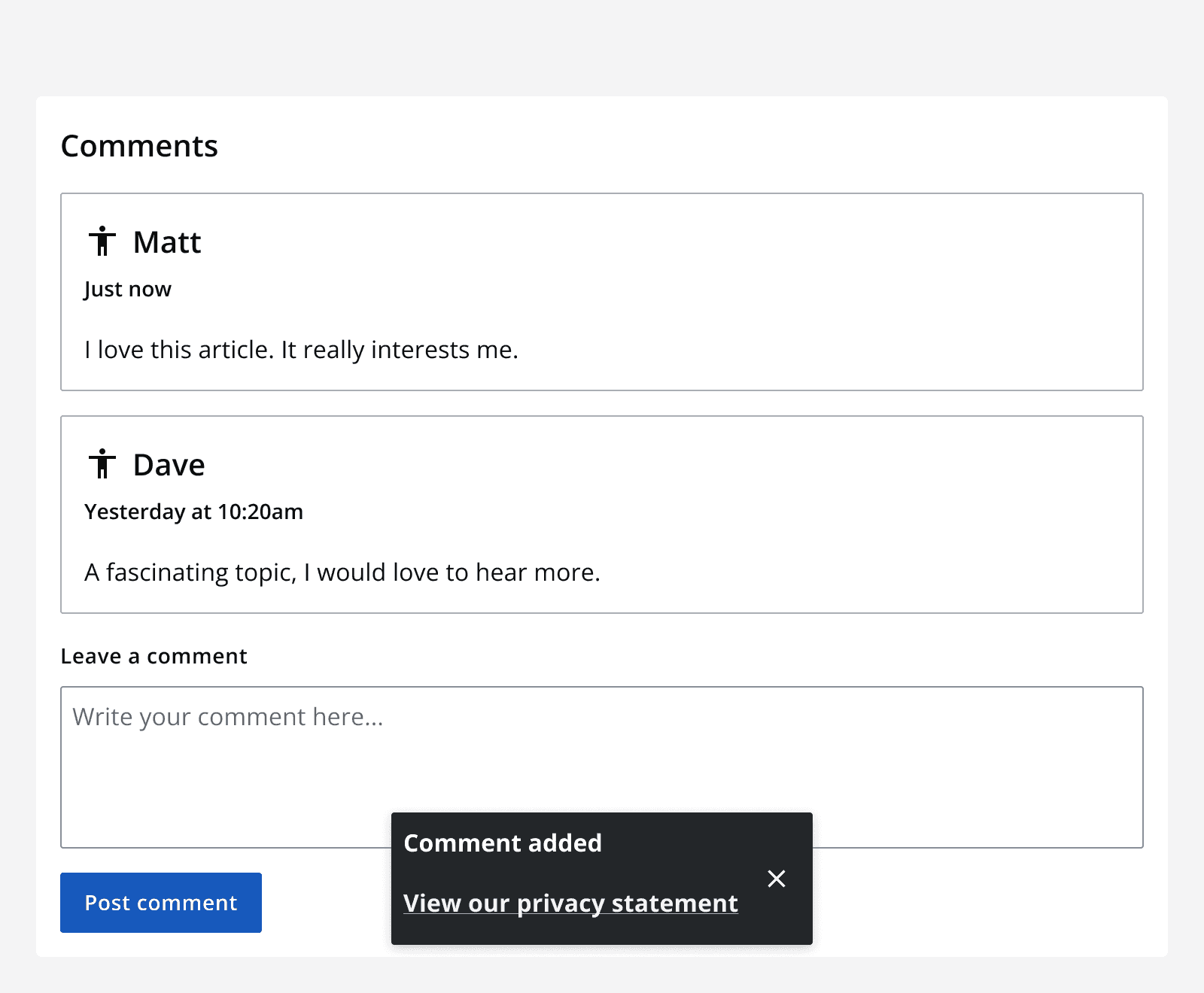The height and width of the screenshot is (993, 1204).
Task: Click Matt's username
Action: tap(166, 241)
